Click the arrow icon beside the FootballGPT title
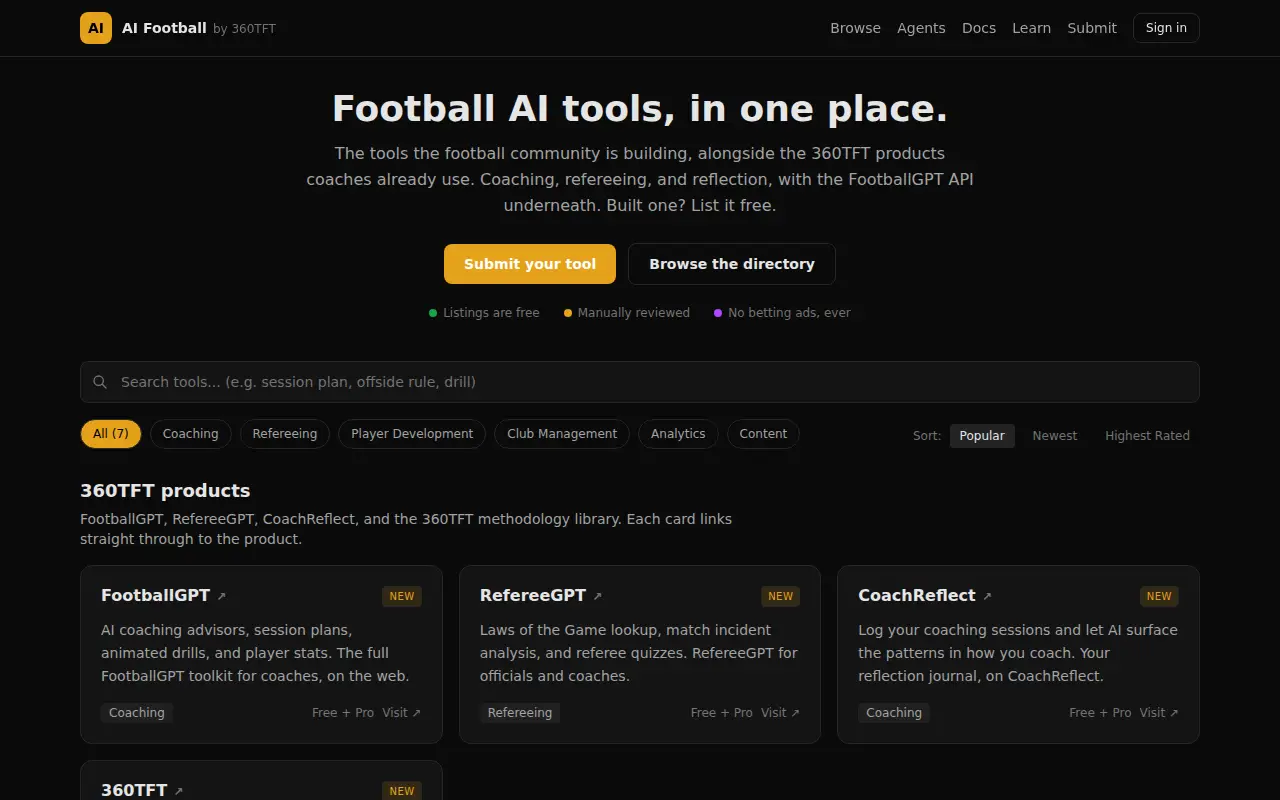The height and width of the screenshot is (800, 1280). [x=222, y=596]
